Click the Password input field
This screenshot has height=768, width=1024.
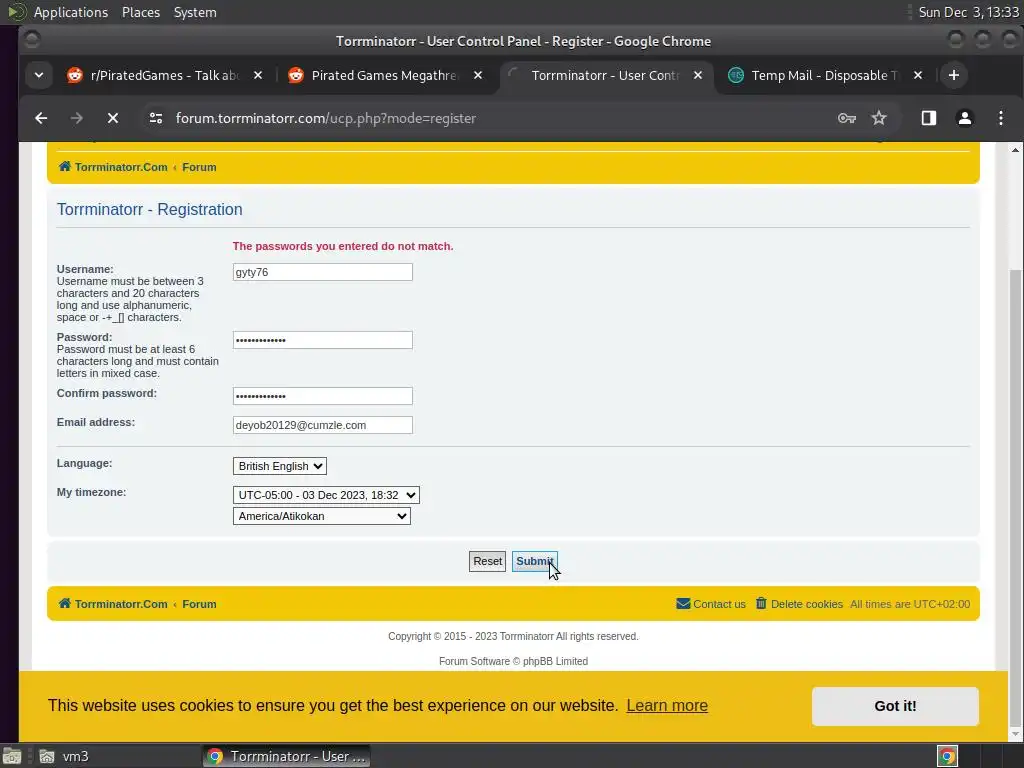coord(323,340)
